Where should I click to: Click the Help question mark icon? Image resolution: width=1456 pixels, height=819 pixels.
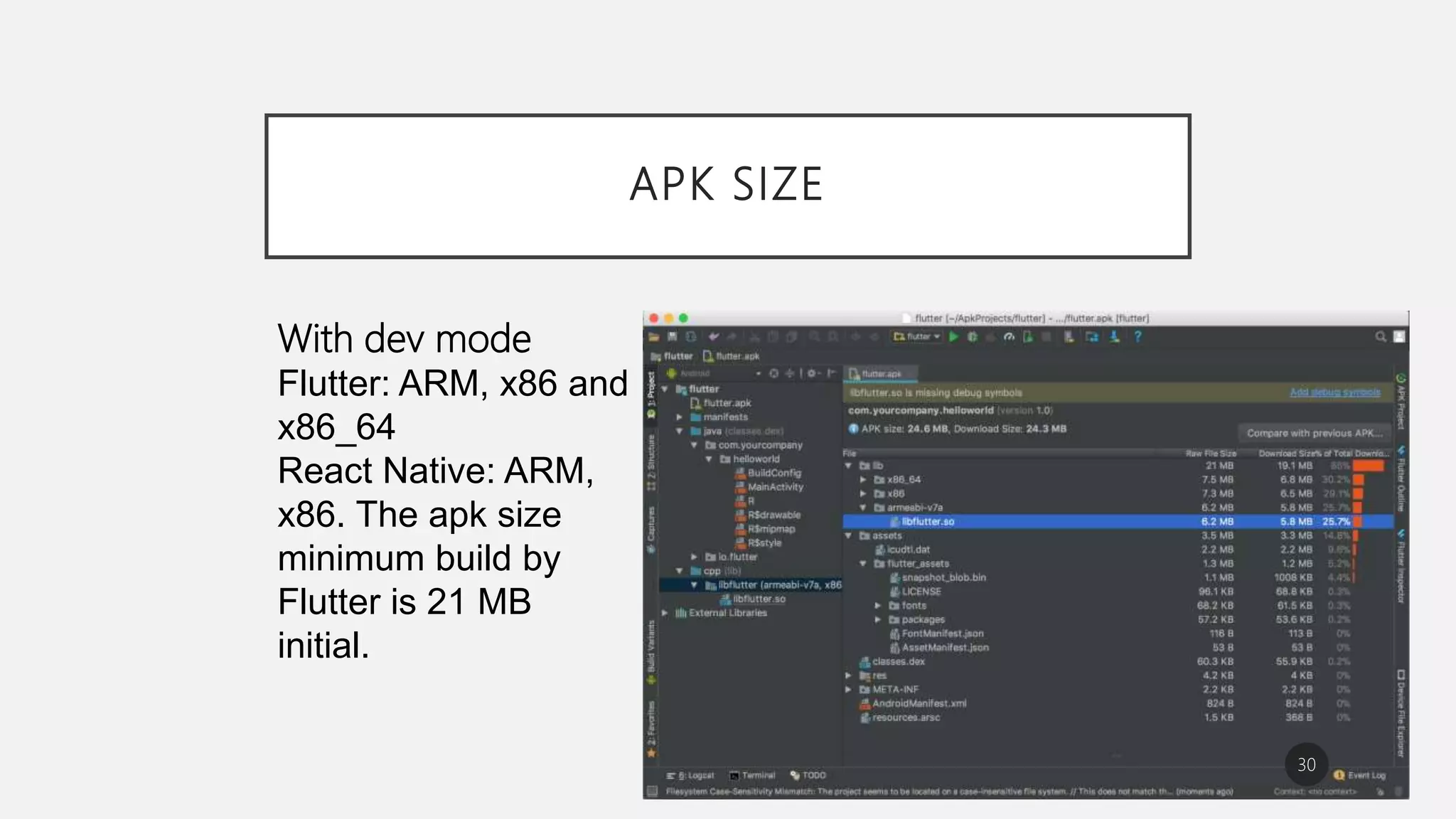(1137, 337)
